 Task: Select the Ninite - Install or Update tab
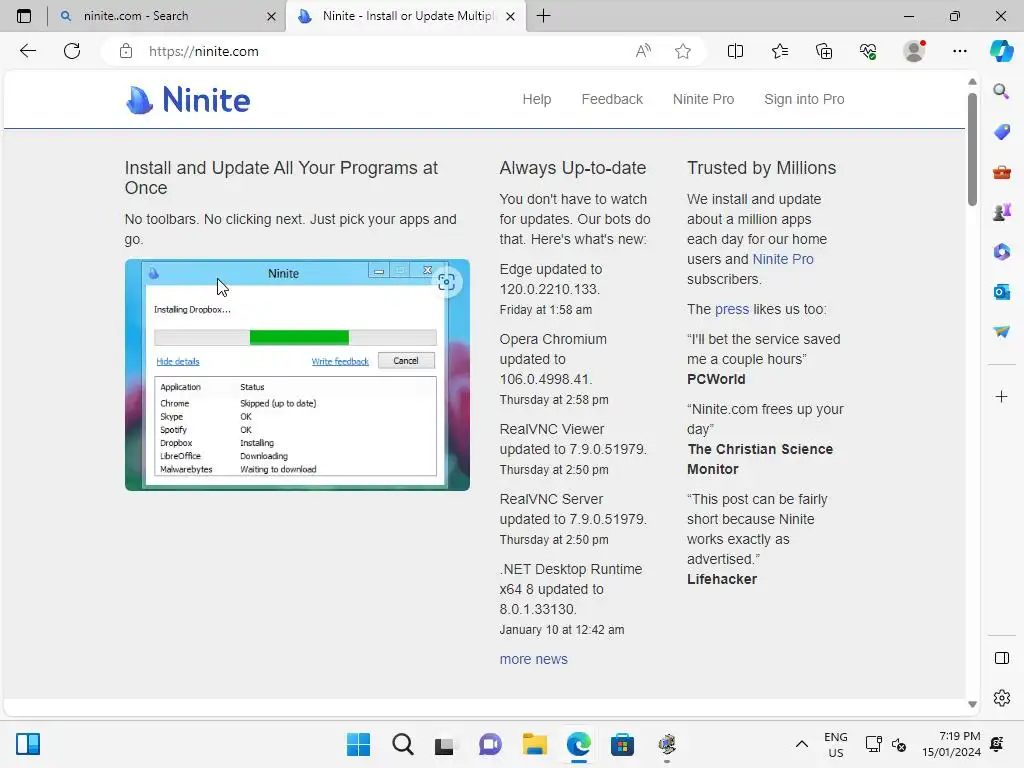(x=405, y=16)
